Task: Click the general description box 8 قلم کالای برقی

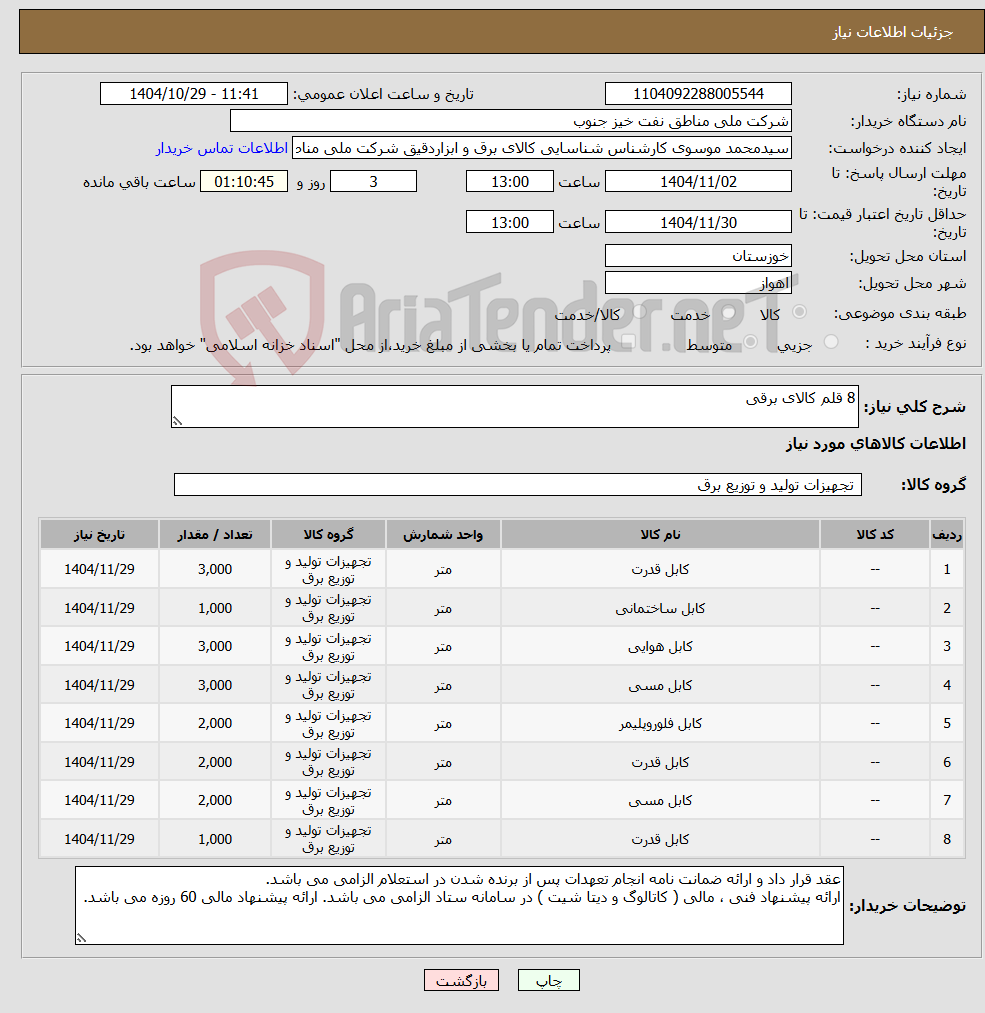Action: pos(515,406)
